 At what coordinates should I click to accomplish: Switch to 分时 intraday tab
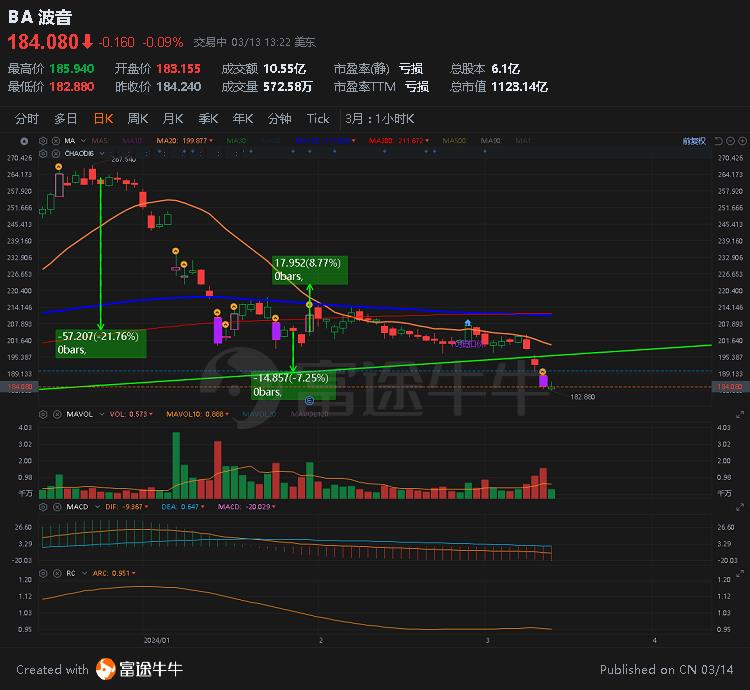tap(26, 119)
